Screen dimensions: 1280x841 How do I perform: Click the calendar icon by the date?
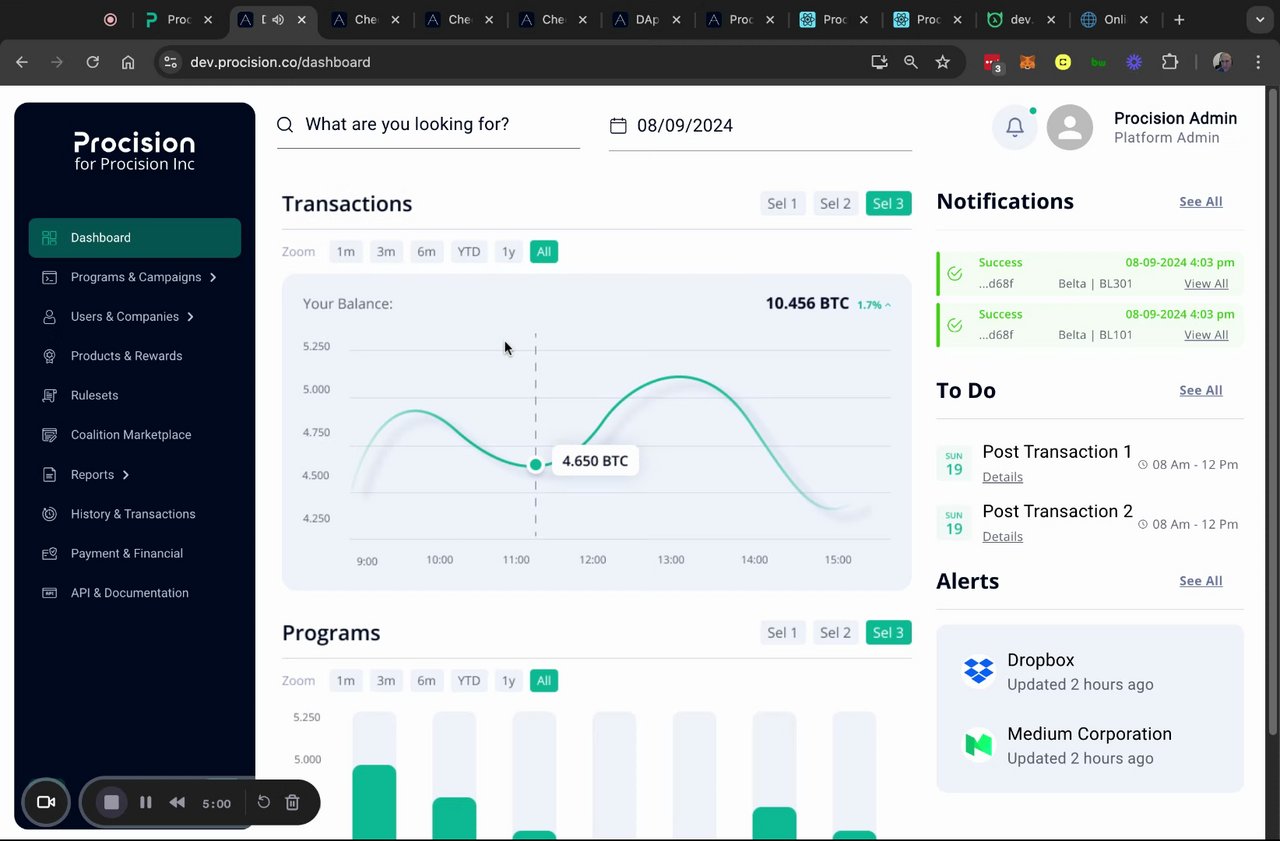[x=618, y=126]
